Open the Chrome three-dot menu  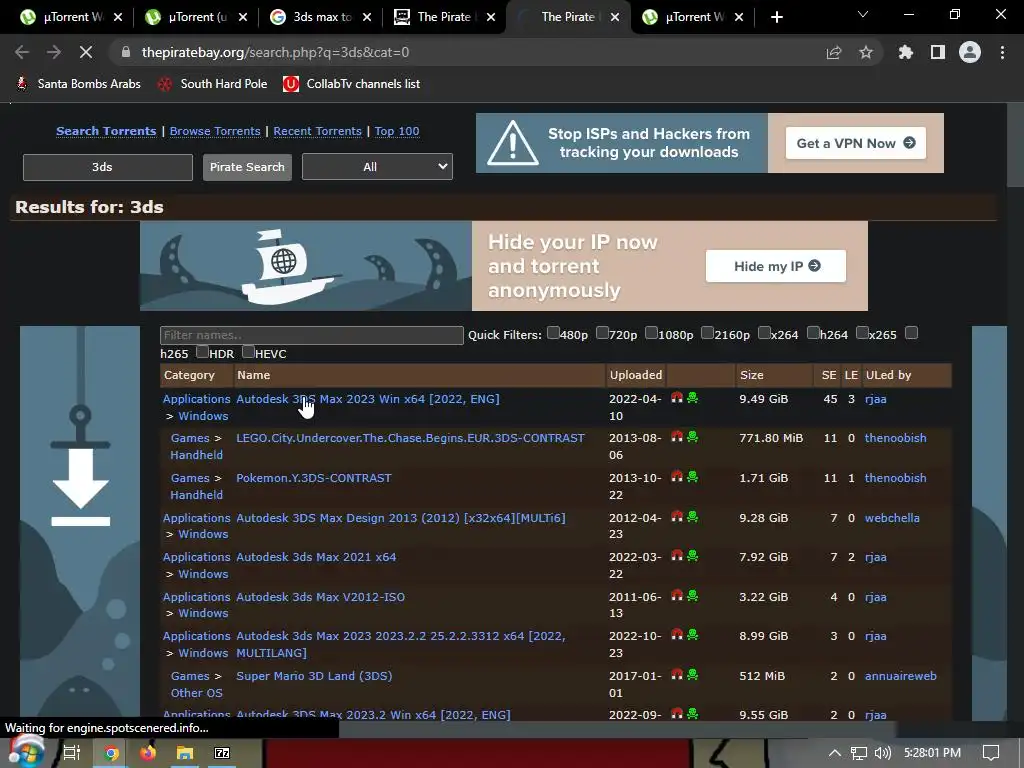pos(1002,52)
